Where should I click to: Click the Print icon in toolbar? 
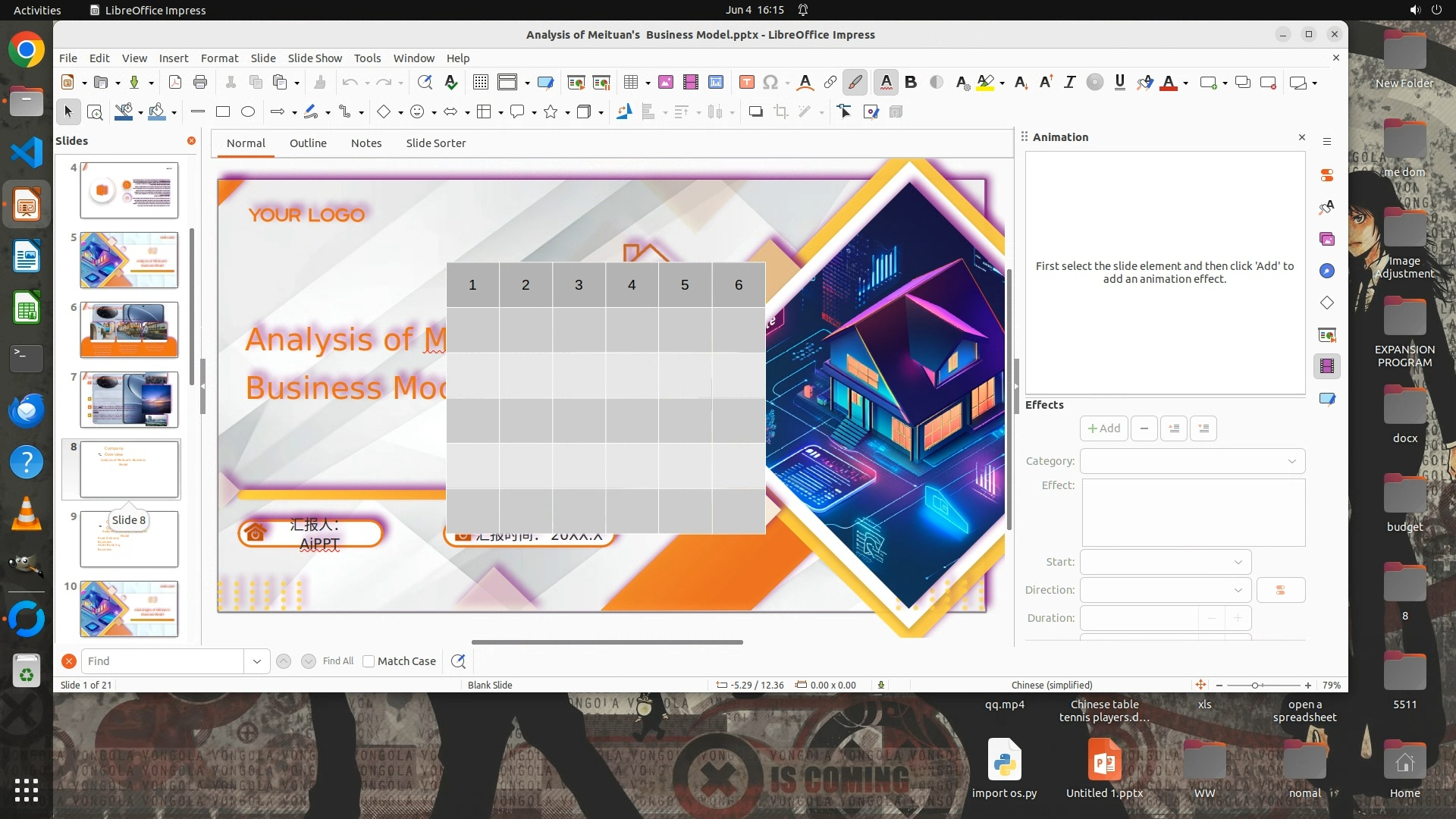(200, 83)
